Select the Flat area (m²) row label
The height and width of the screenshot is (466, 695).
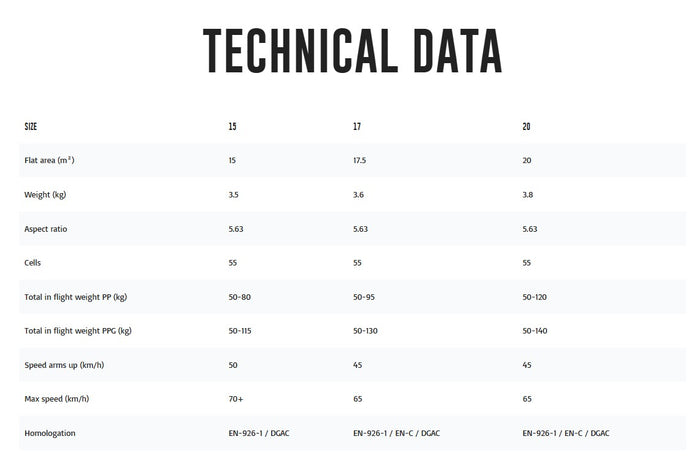[49, 161]
